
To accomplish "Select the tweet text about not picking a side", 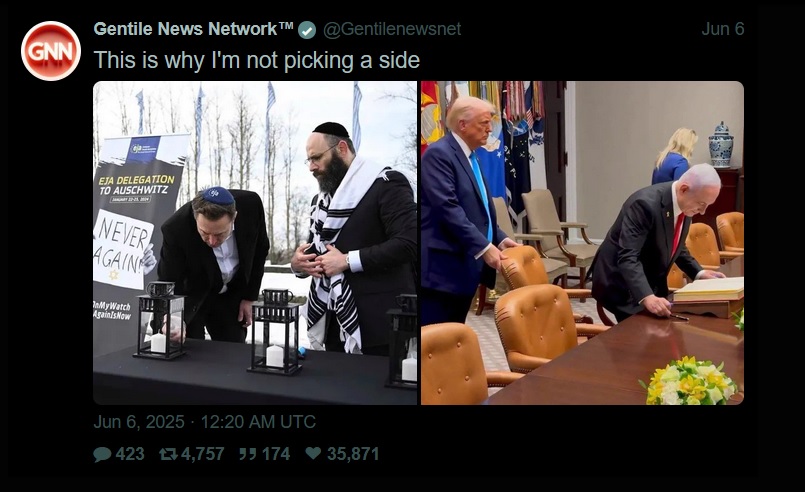I will click(257, 60).
